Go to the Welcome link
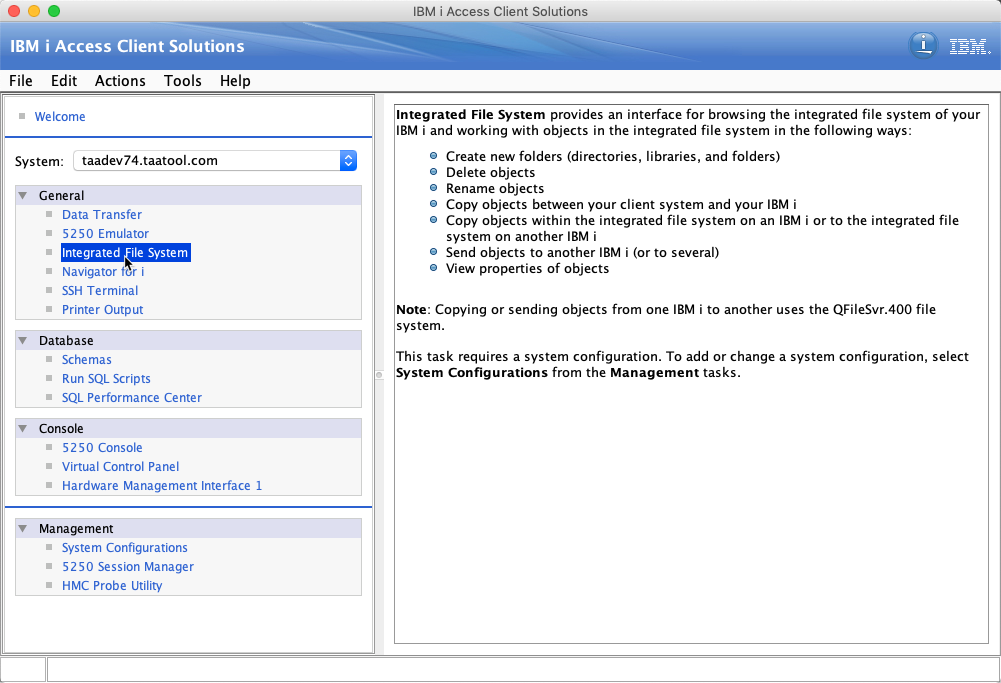This screenshot has width=1001, height=683. pyautogui.click(x=60, y=116)
